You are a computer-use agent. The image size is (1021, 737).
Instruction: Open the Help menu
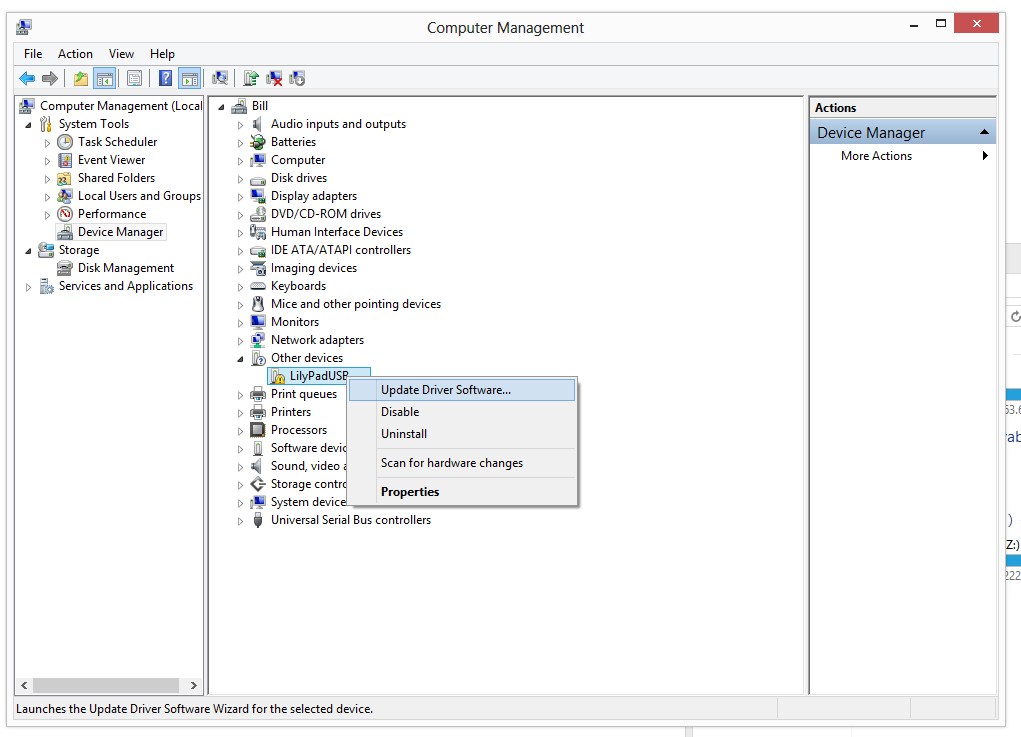point(162,54)
